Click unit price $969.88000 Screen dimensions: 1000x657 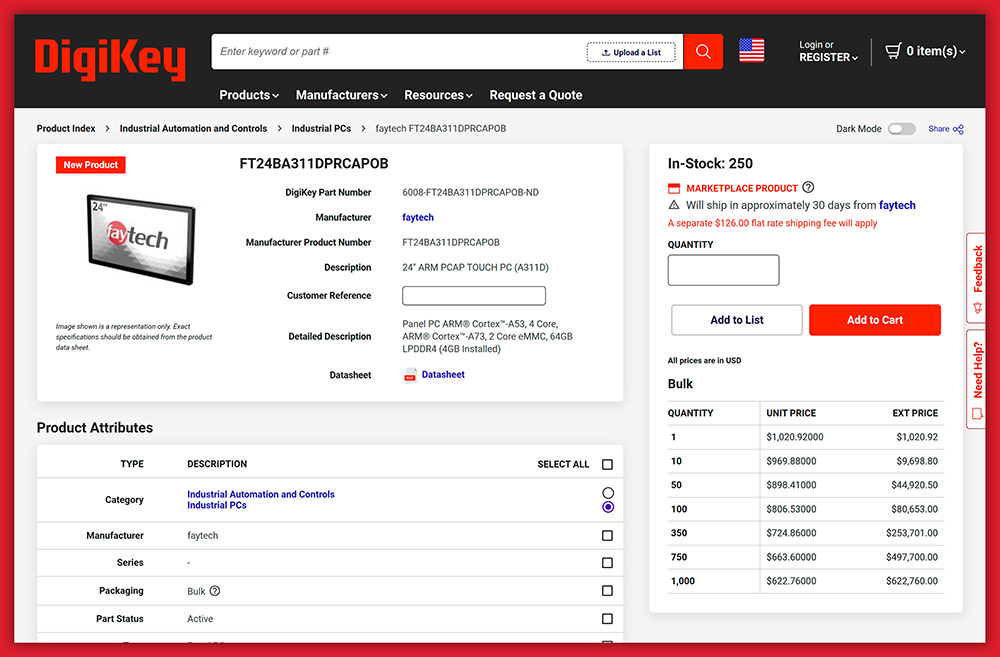tap(791, 461)
